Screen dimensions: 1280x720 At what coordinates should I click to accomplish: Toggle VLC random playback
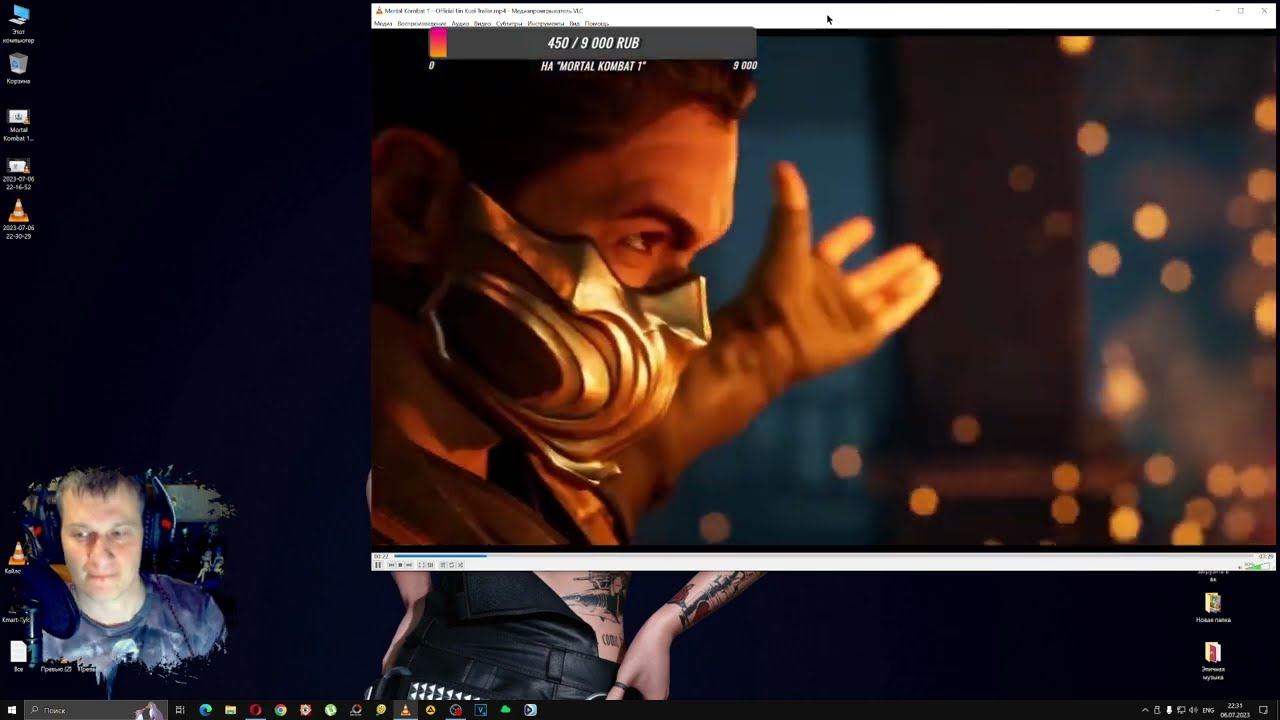(461, 565)
